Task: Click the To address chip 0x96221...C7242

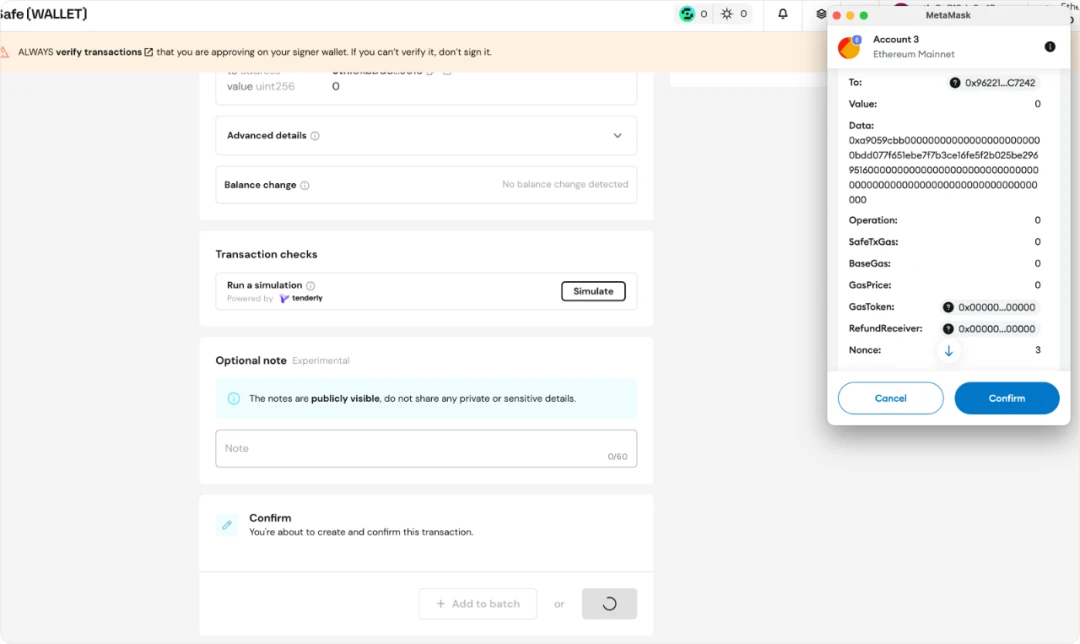Action: [x=992, y=83]
